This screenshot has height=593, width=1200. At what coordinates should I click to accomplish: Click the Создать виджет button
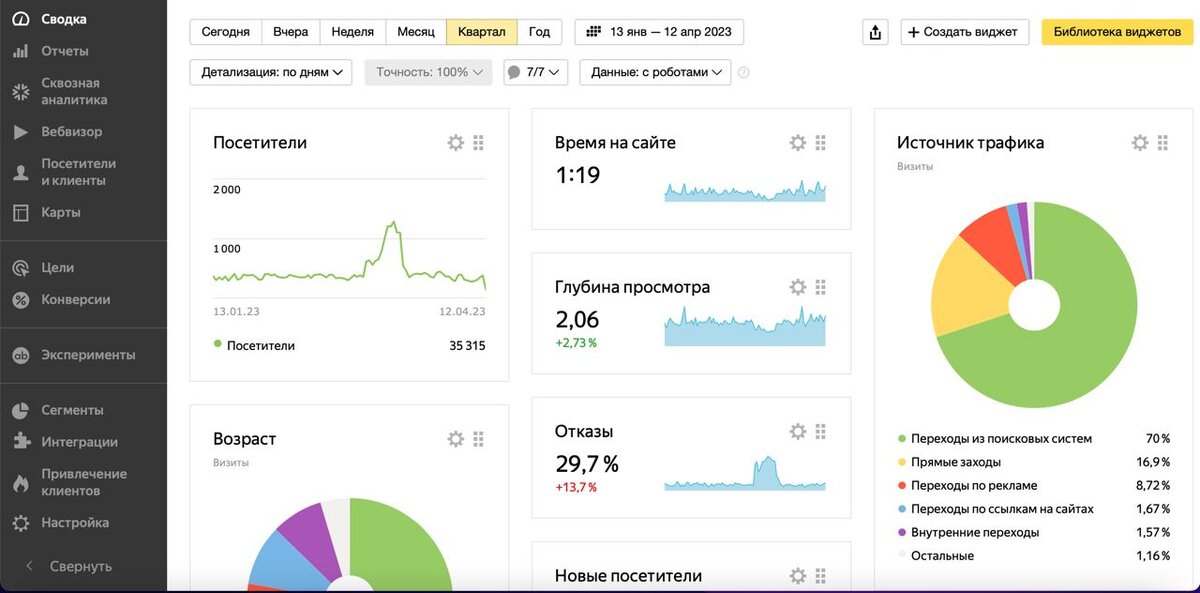pyautogui.click(x=964, y=32)
